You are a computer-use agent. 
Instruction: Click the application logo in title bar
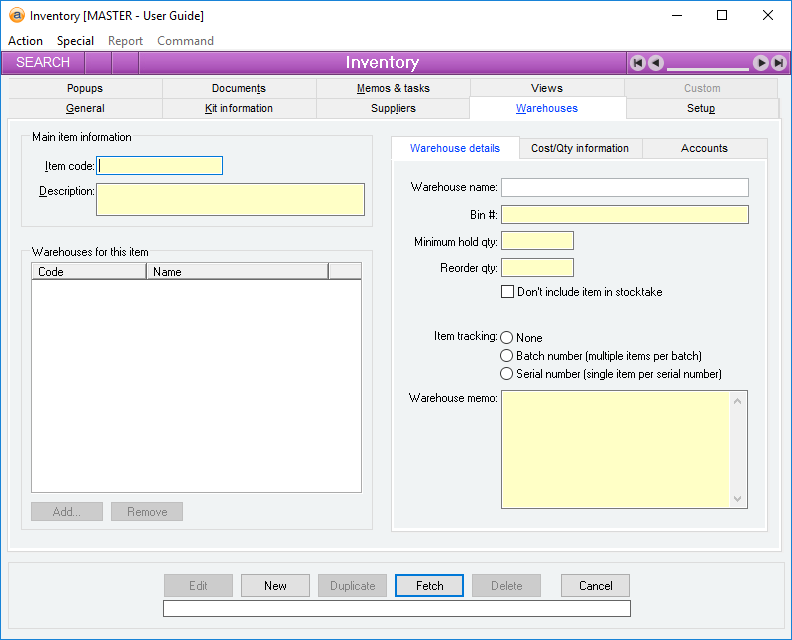(16, 15)
